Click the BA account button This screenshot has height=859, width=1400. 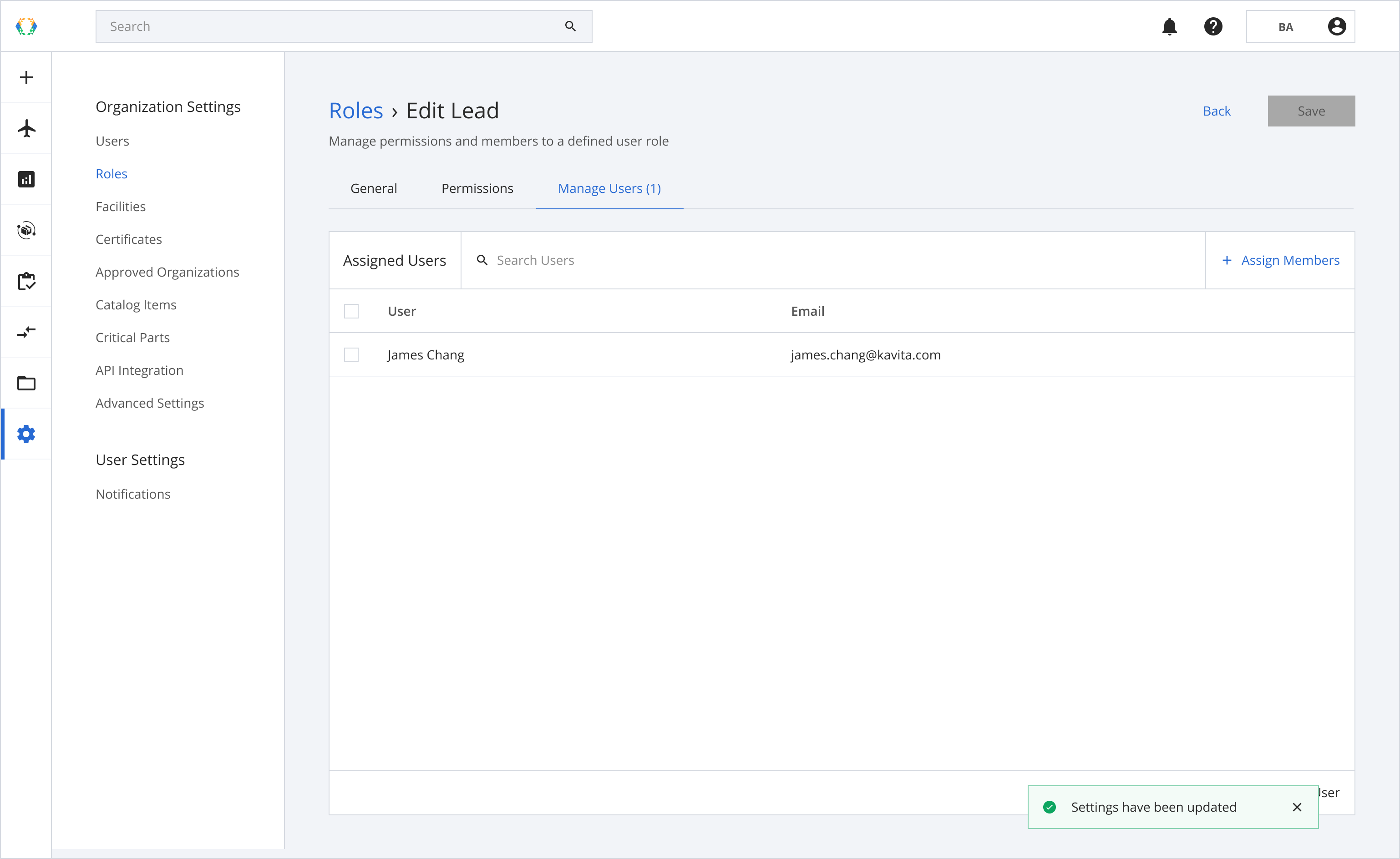[x=1300, y=26]
